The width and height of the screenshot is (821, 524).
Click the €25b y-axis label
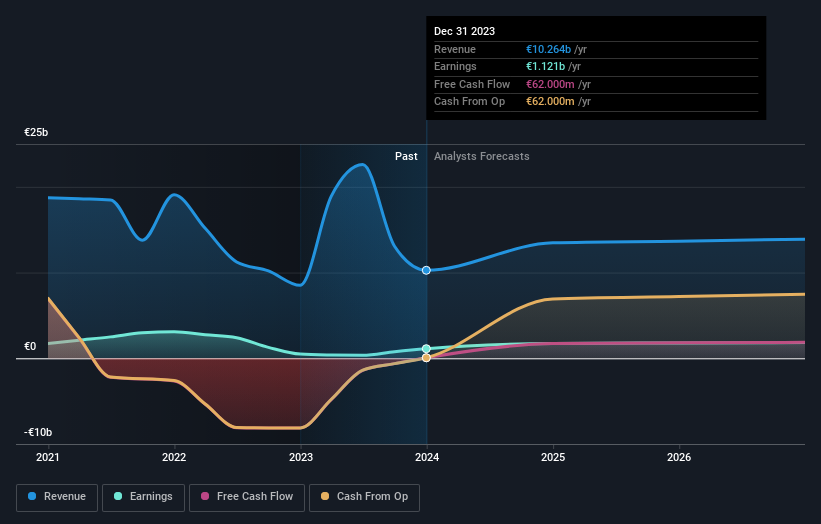coord(36,132)
